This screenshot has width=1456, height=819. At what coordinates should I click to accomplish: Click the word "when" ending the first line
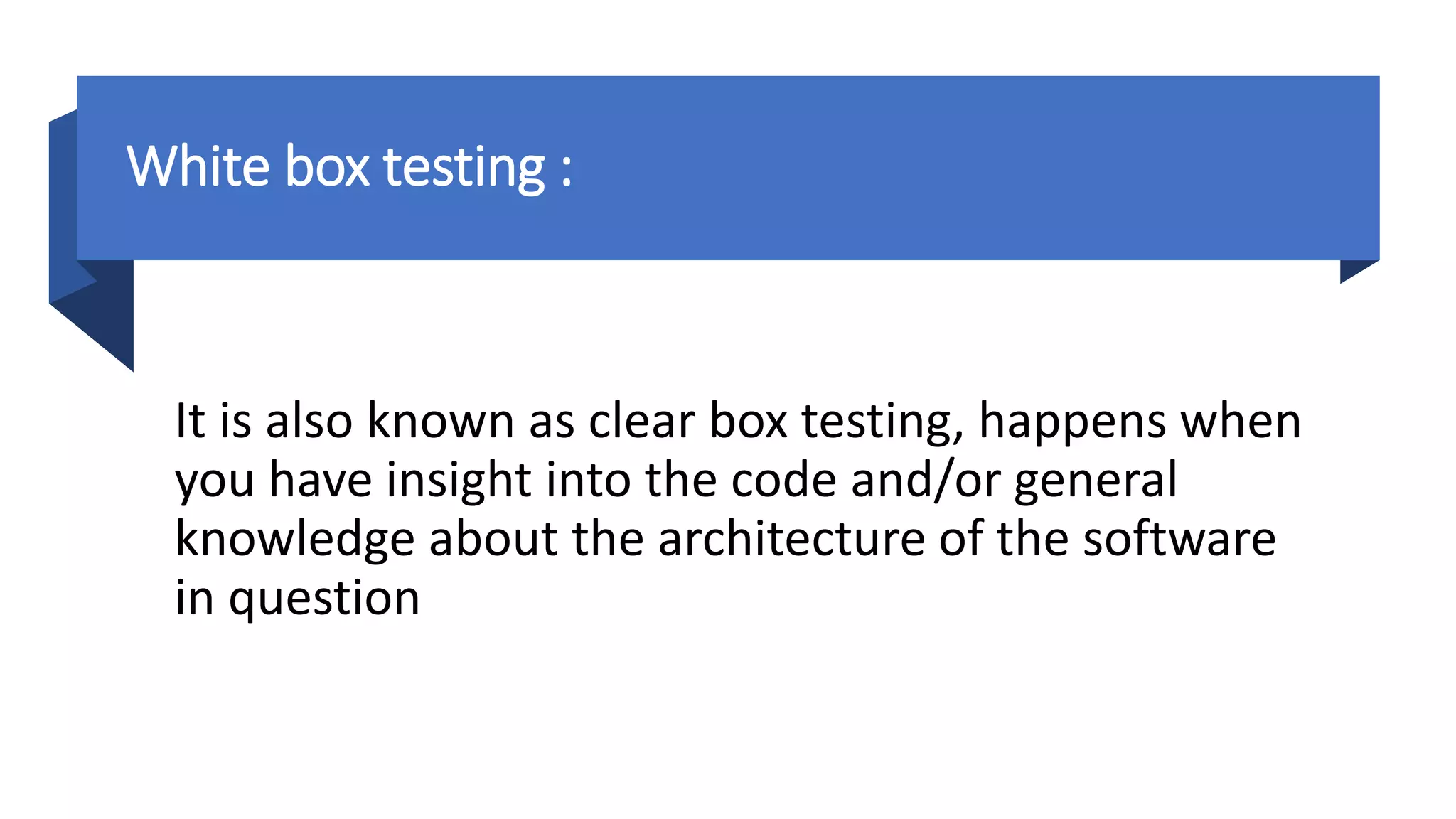(1241, 421)
